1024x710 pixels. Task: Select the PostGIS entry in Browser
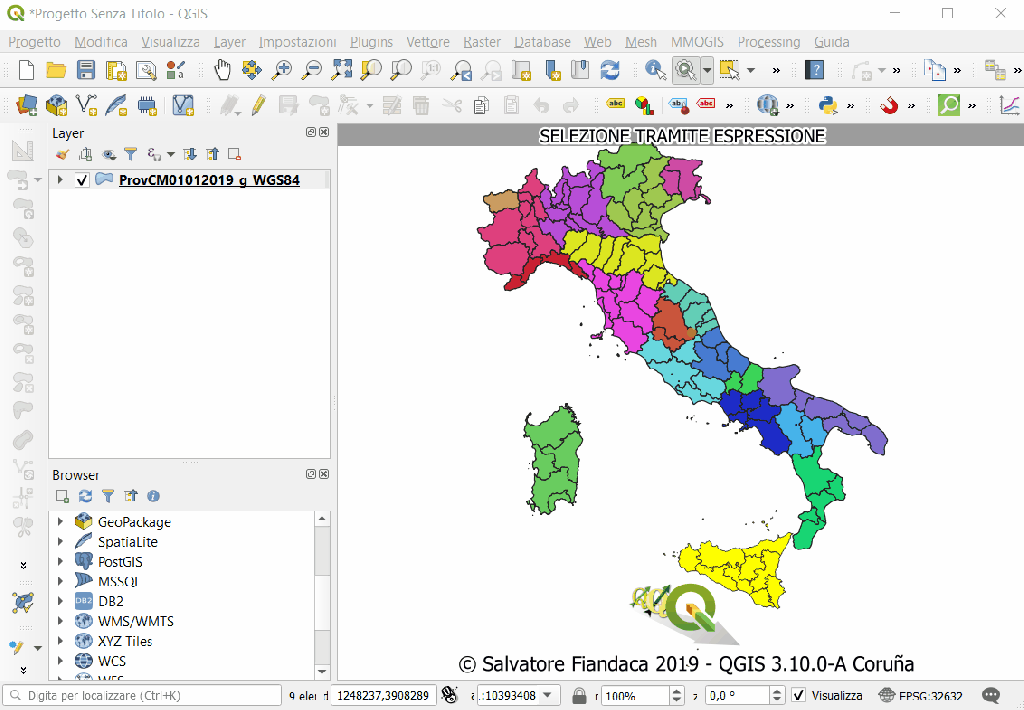pos(120,562)
